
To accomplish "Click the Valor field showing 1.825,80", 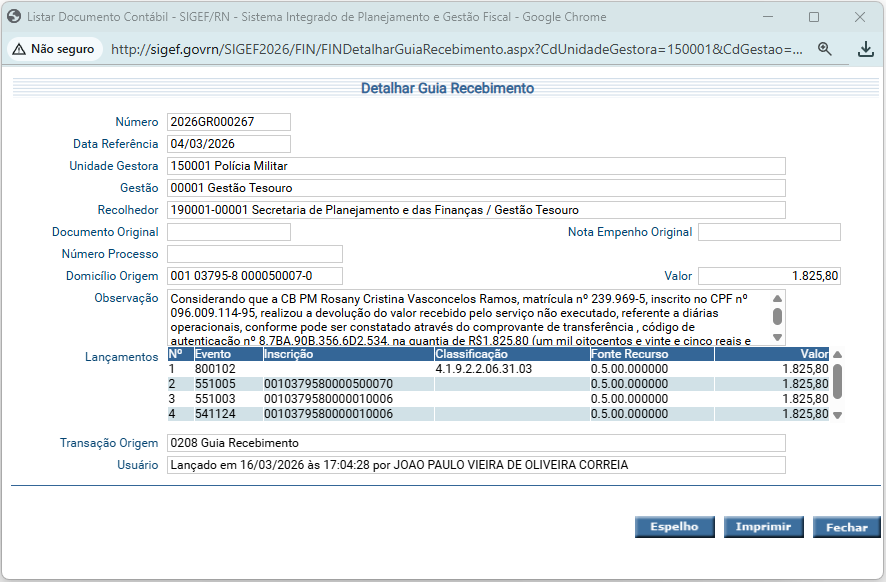I will (x=768, y=276).
